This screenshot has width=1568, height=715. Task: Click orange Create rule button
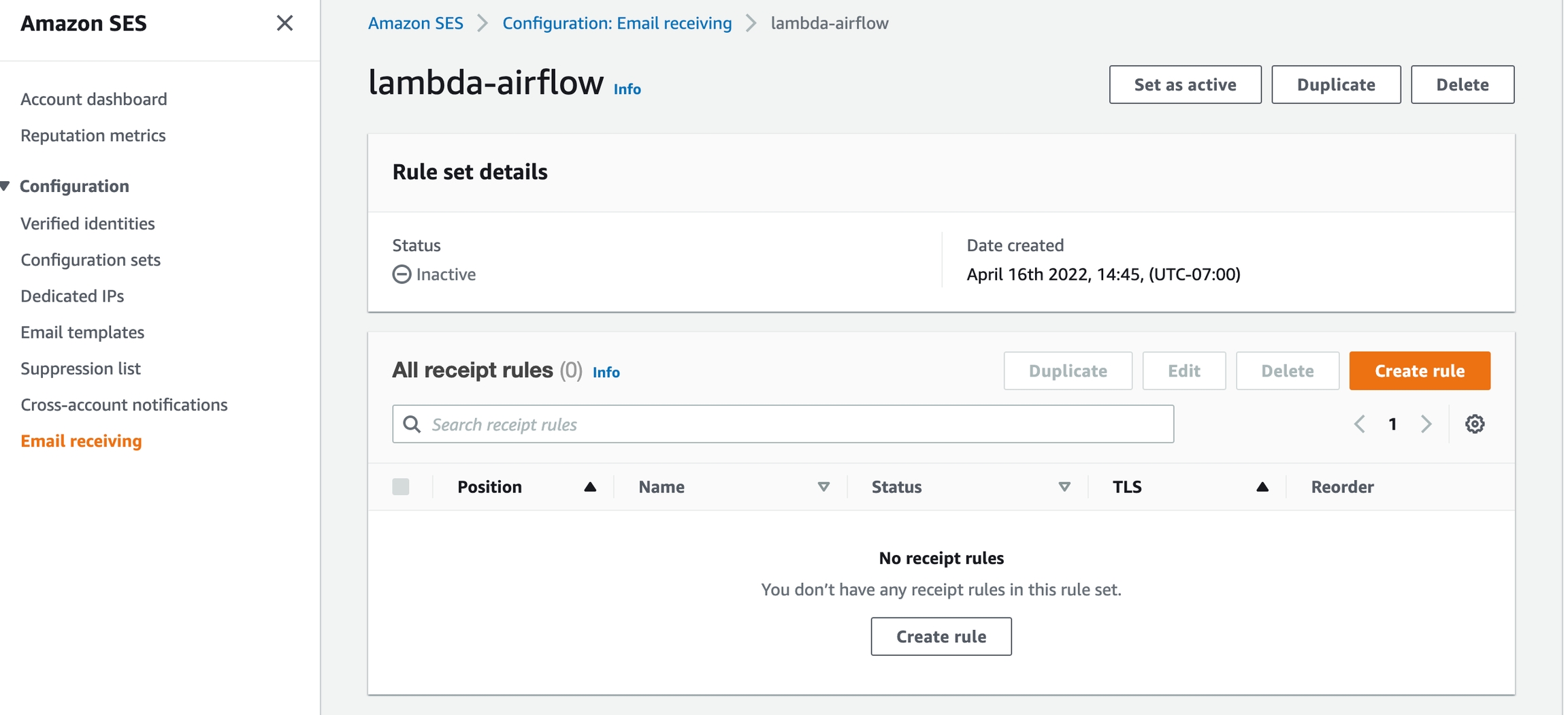coord(1419,370)
